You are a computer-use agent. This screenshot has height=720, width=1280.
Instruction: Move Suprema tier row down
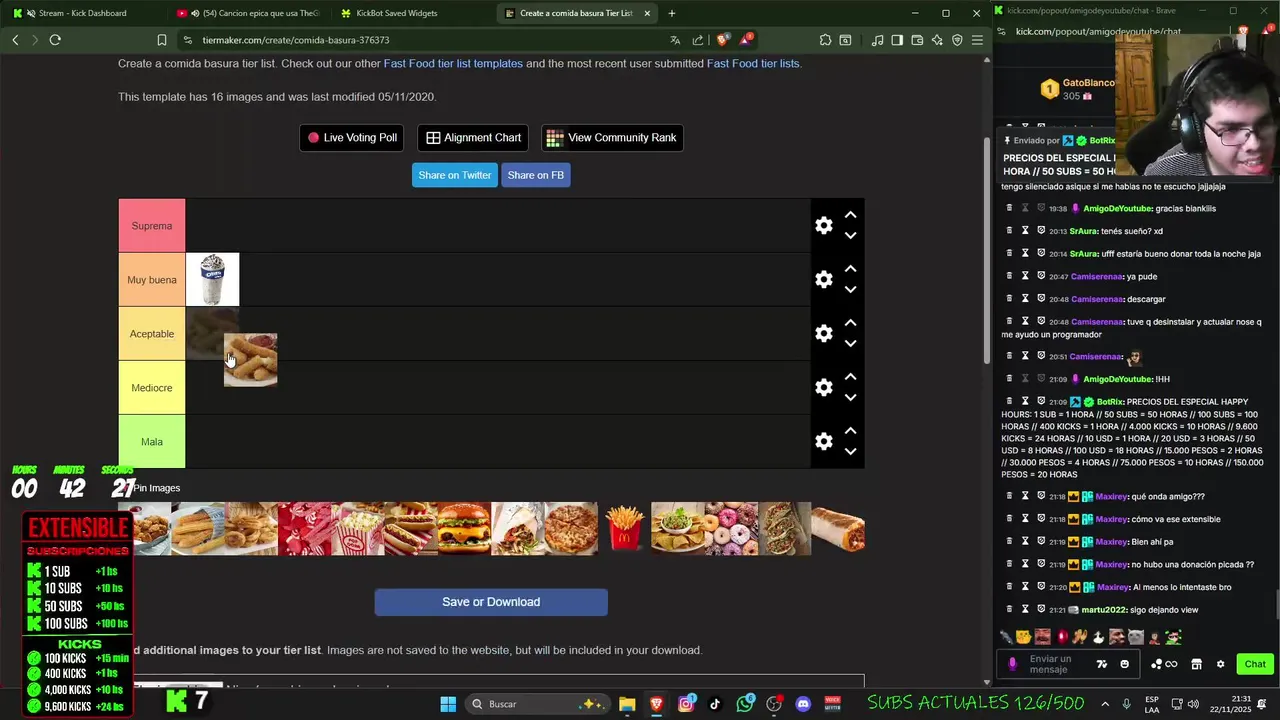click(850, 236)
